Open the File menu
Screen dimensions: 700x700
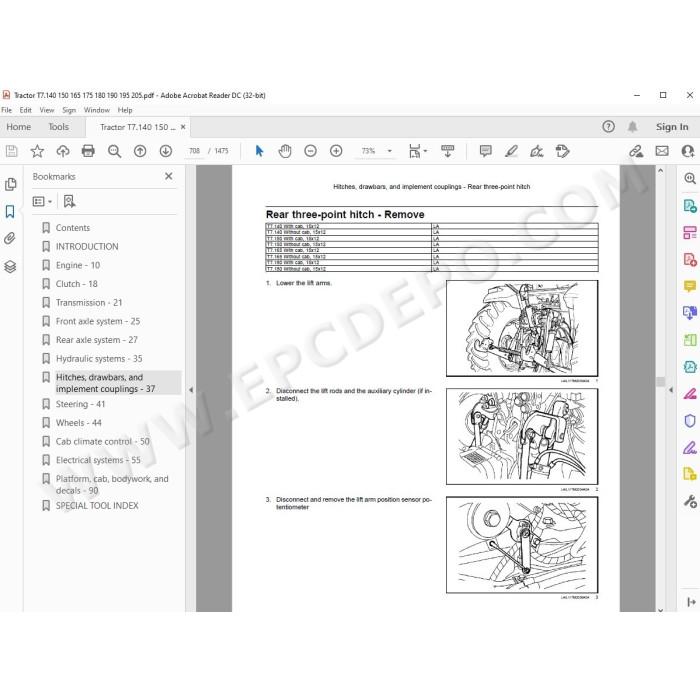pos(7,110)
